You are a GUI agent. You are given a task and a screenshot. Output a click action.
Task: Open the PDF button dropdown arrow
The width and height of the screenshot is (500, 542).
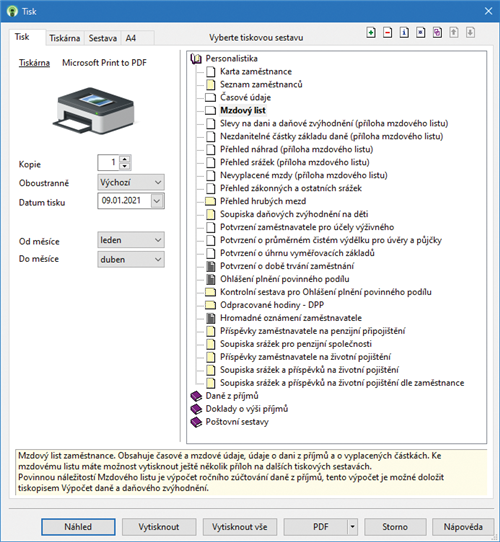(x=352, y=527)
